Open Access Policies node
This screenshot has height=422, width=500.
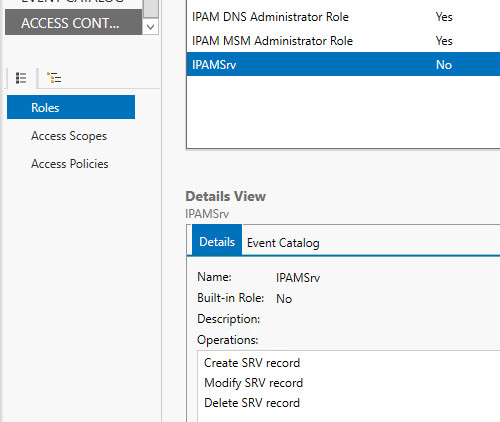click(70, 164)
